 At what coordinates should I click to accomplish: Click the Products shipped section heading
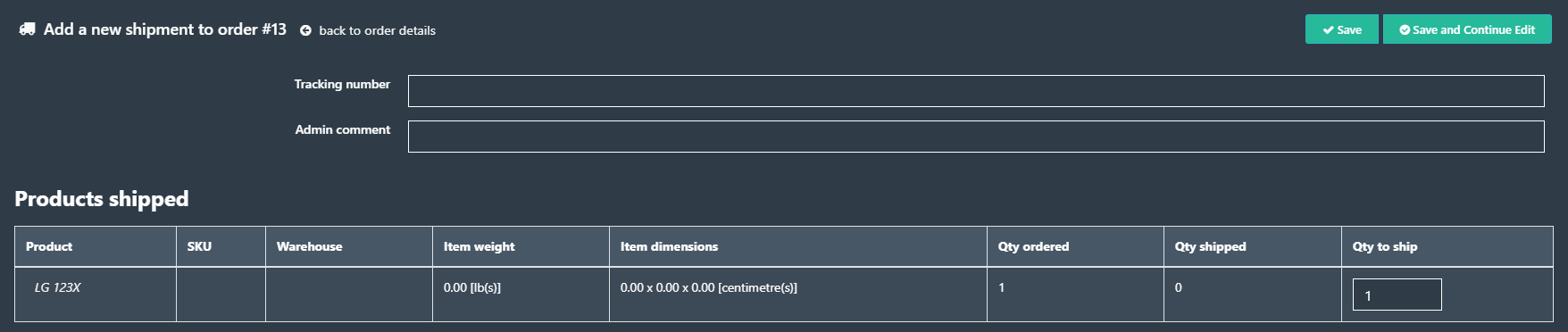point(102,199)
